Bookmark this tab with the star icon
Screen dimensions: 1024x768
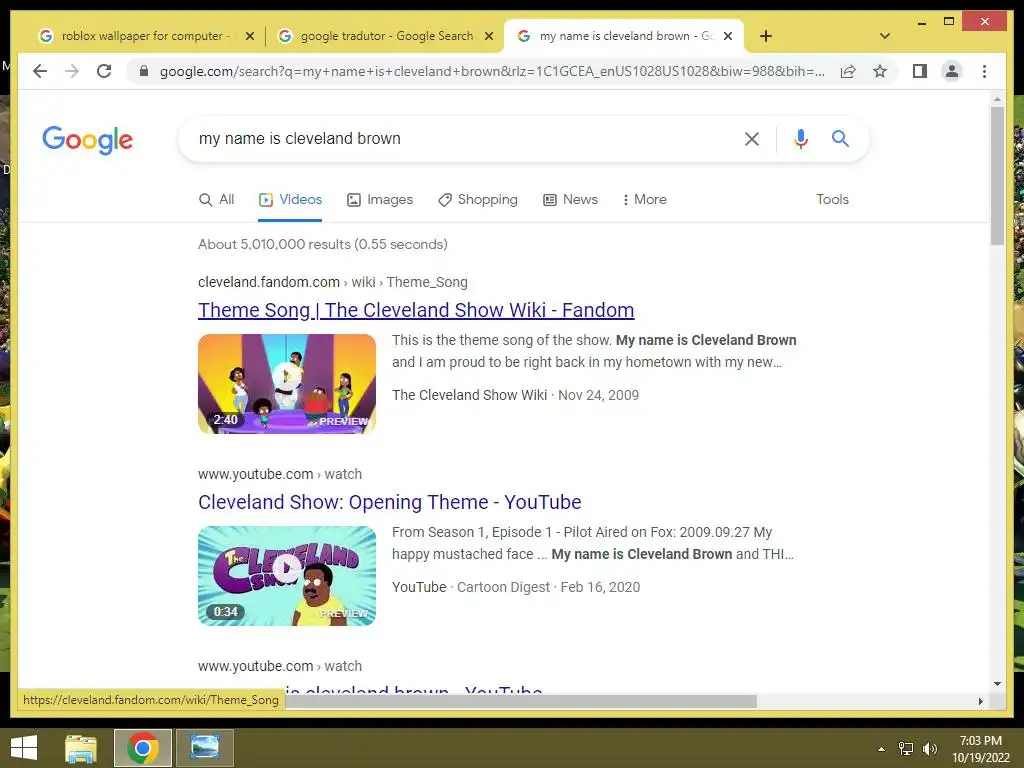click(x=880, y=71)
